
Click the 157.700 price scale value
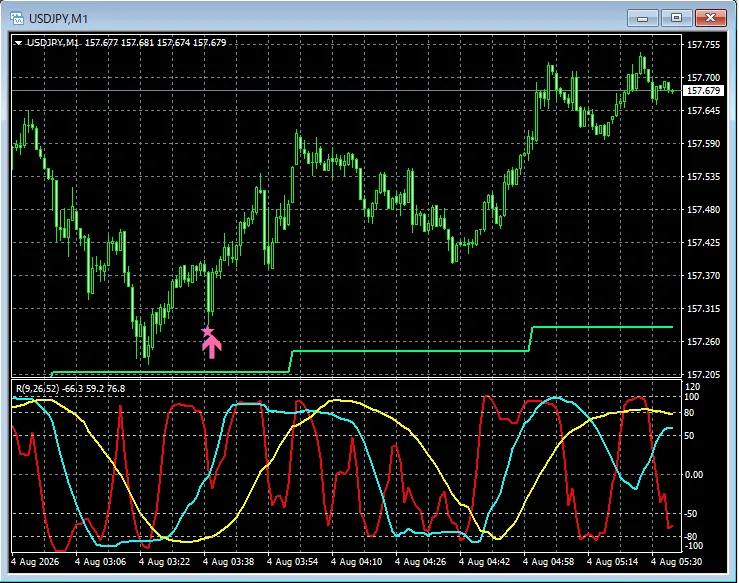(704, 78)
